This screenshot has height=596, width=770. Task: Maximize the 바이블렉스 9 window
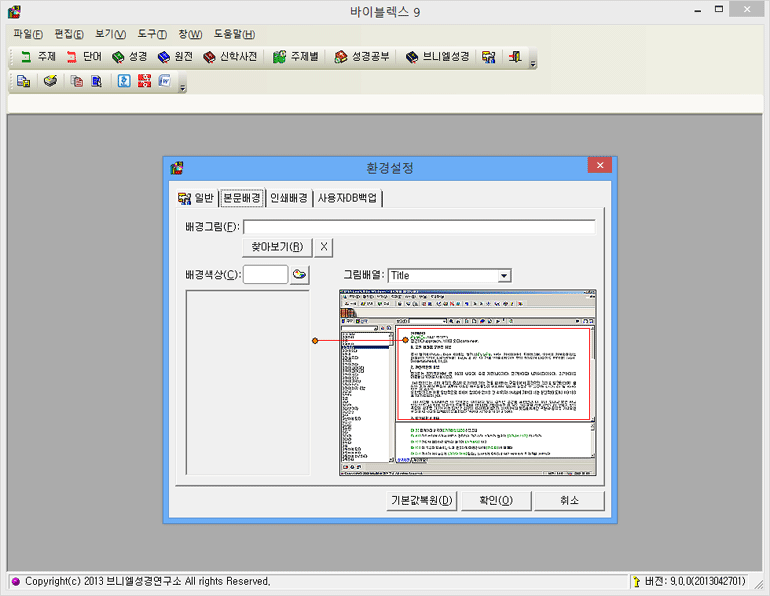(x=719, y=9)
